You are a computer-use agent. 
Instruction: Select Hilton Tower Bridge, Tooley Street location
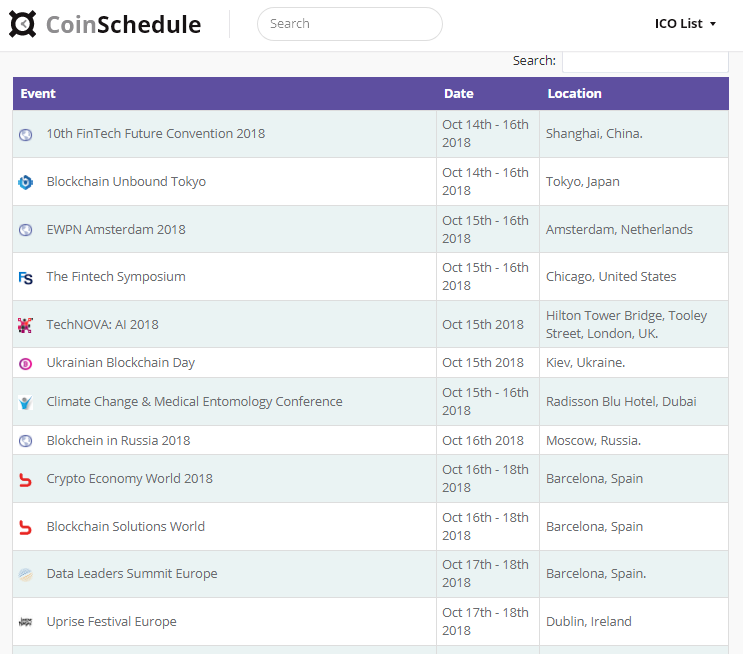coord(634,324)
